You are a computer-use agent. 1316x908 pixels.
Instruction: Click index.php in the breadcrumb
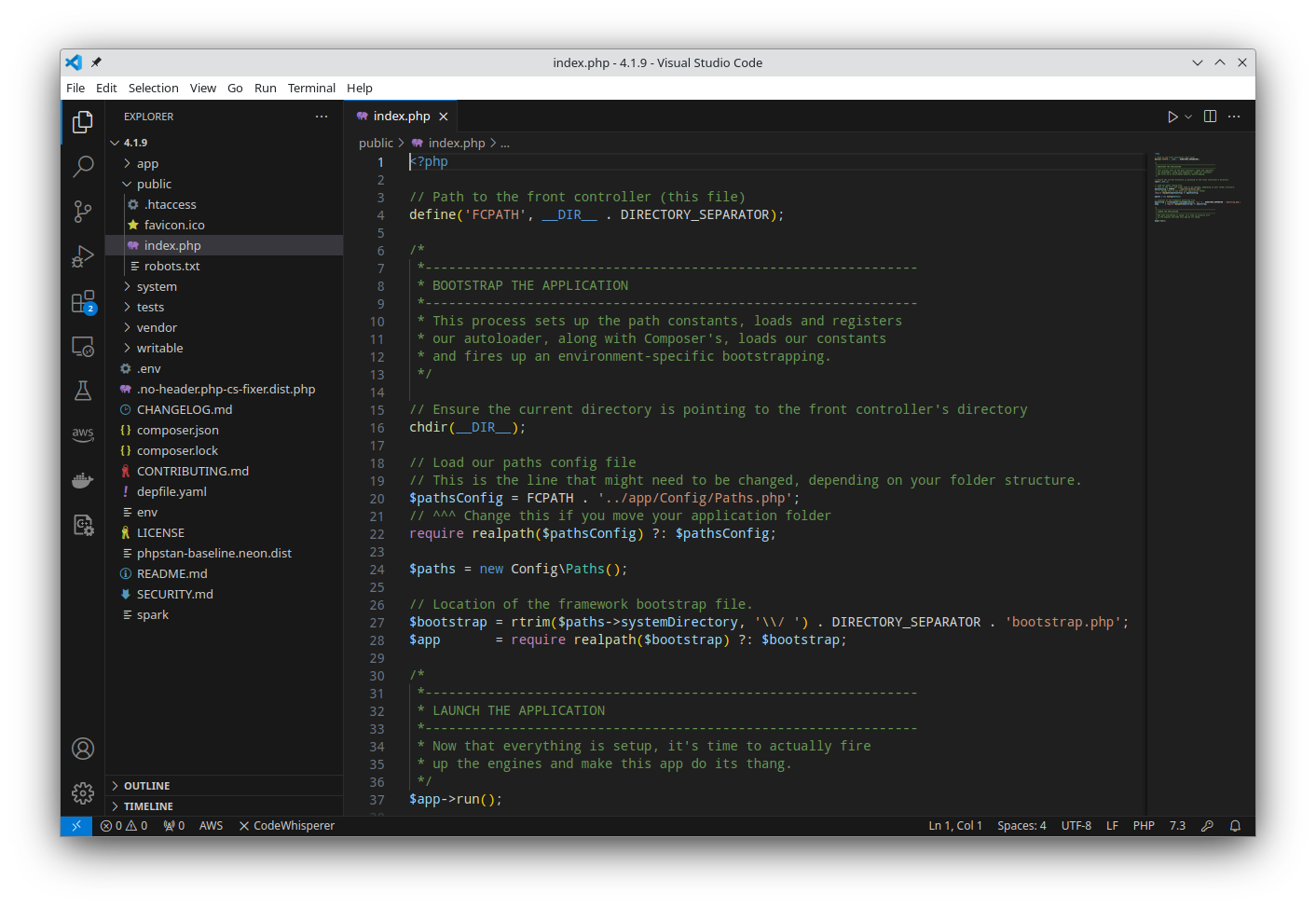click(x=457, y=143)
